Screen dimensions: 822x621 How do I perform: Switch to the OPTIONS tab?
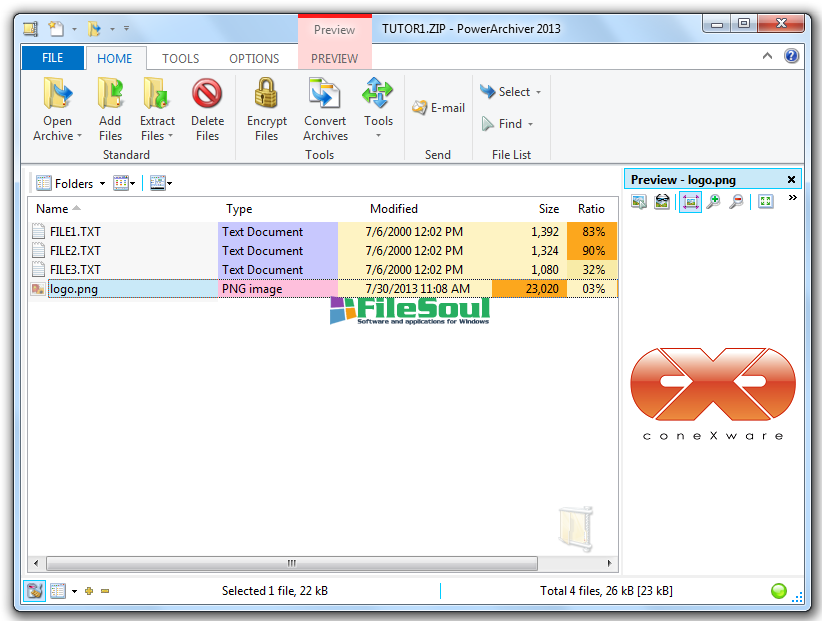point(254,58)
